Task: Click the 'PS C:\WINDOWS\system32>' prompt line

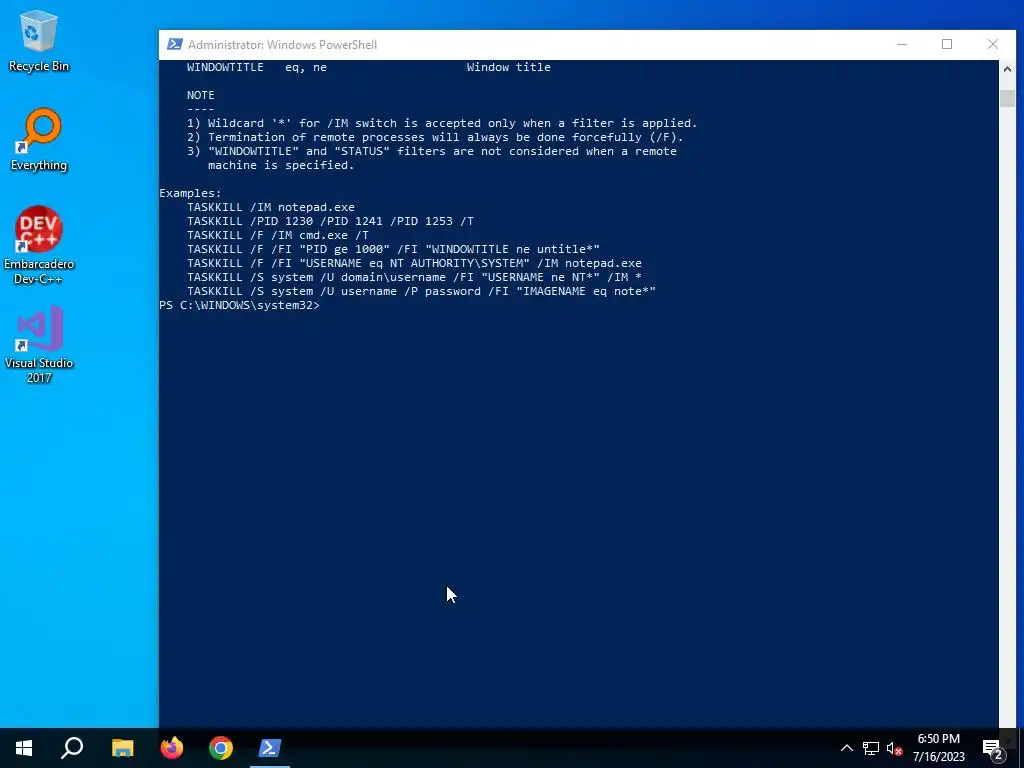Action: click(240, 305)
